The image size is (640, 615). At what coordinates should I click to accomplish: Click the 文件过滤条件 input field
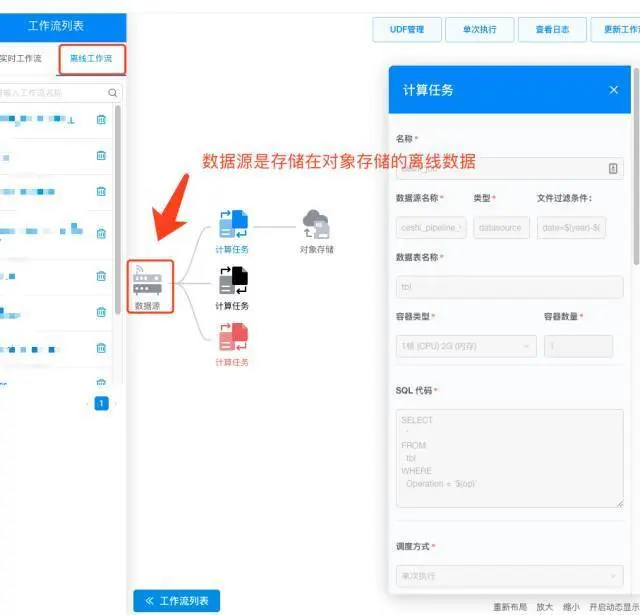(571, 228)
